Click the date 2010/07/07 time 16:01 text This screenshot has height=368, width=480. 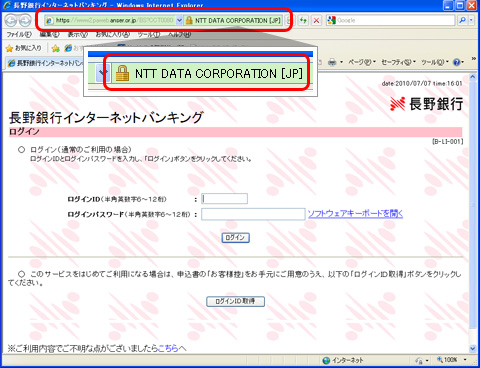coord(422,83)
